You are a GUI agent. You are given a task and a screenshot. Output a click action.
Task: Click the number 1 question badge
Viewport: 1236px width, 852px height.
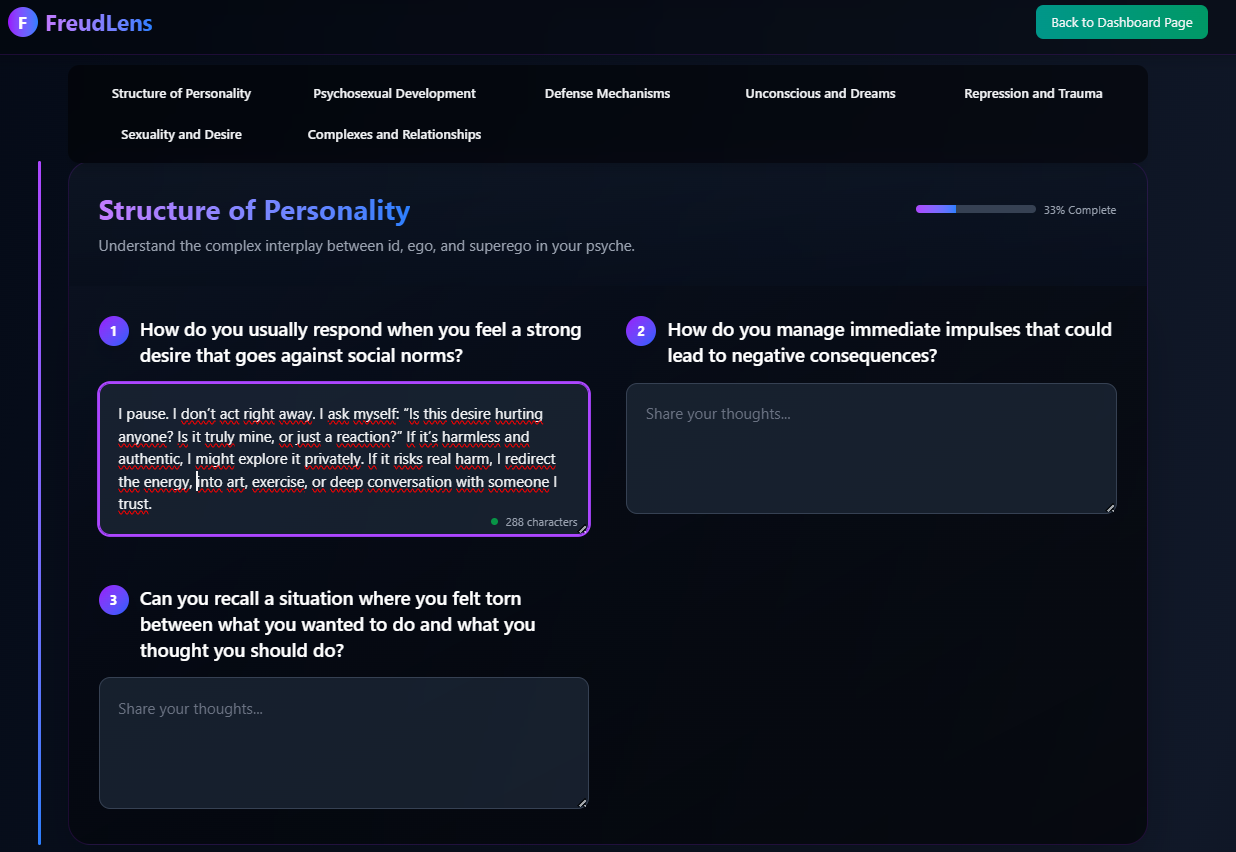[113, 331]
